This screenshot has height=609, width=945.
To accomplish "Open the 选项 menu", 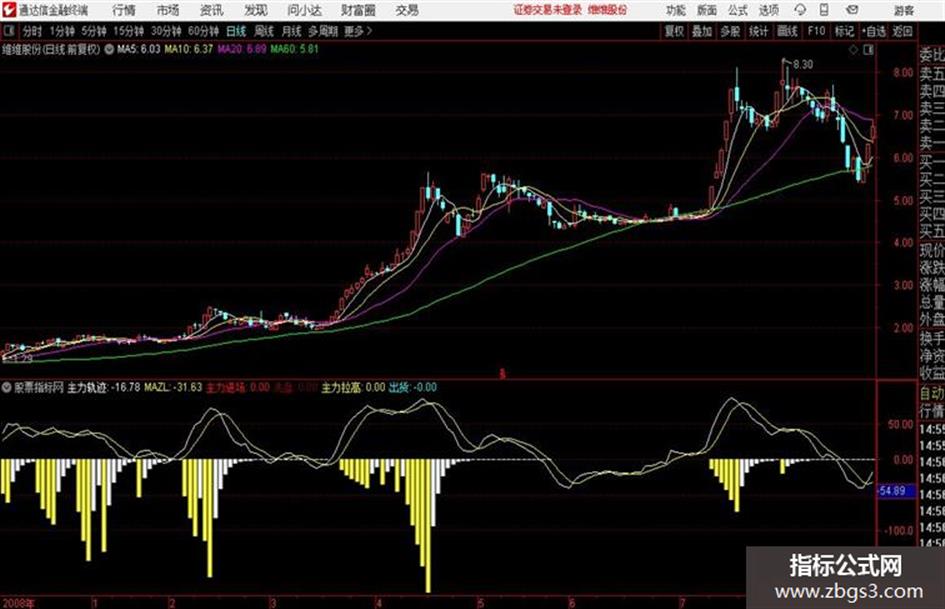I will [x=769, y=10].
